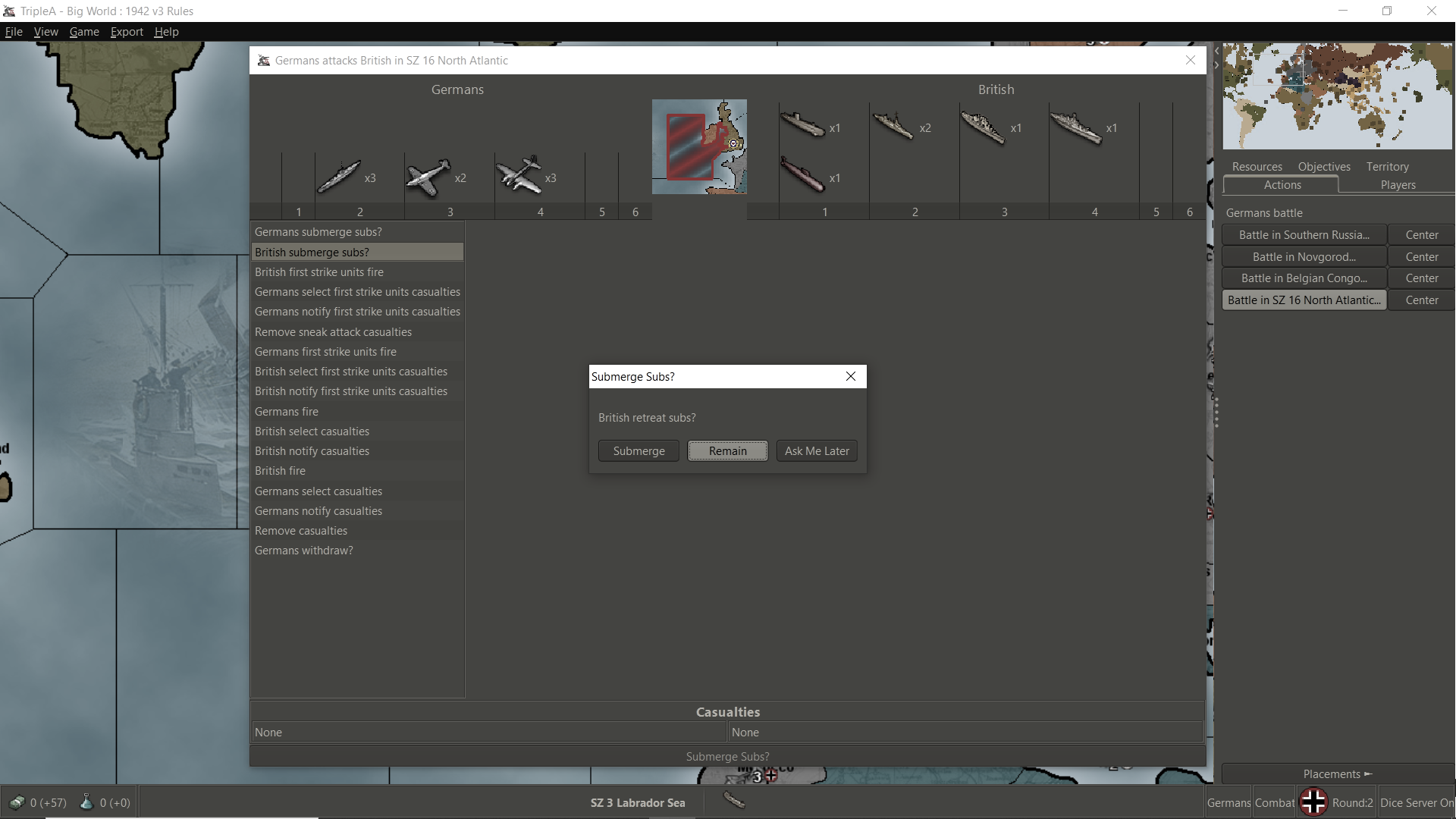The image size is (1456, 819).
Task: Select Battle in Belgian Congo
Action: point(1304,278)
